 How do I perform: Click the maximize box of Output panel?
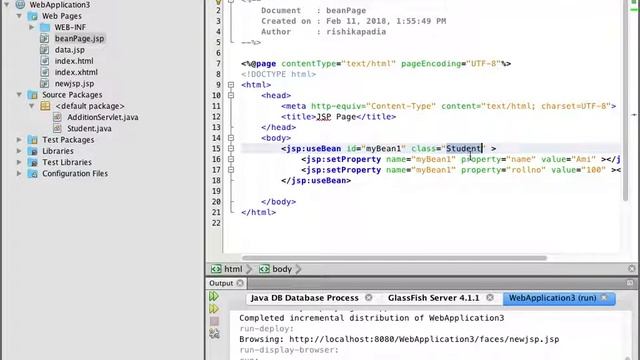point(630,283)
